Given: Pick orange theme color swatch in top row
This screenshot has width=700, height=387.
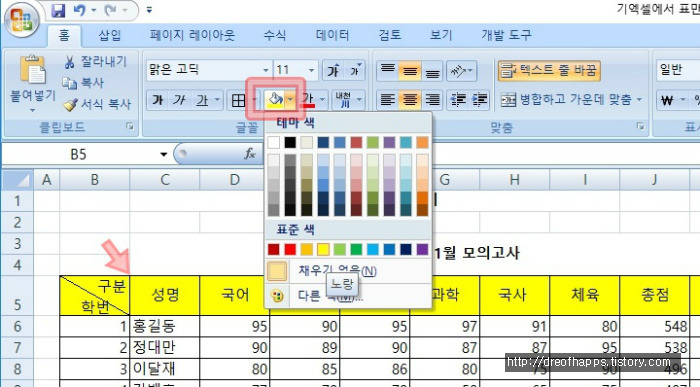Looking at the screenshot, I should point(422,142).
